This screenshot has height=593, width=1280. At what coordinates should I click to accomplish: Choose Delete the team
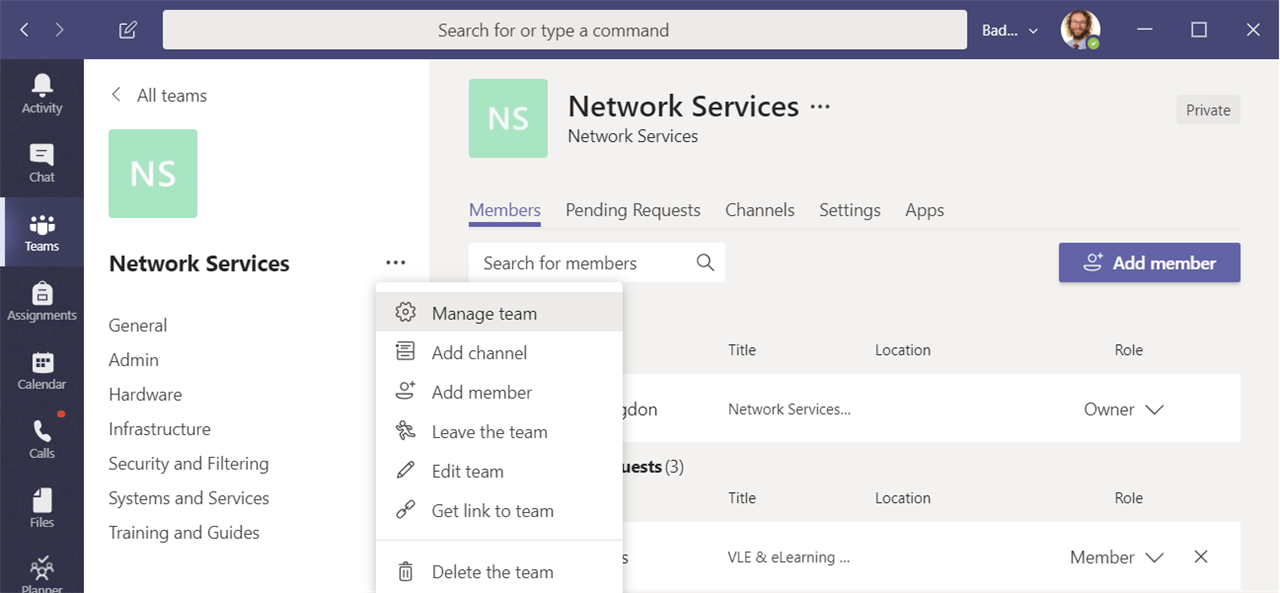click(499, 572)
